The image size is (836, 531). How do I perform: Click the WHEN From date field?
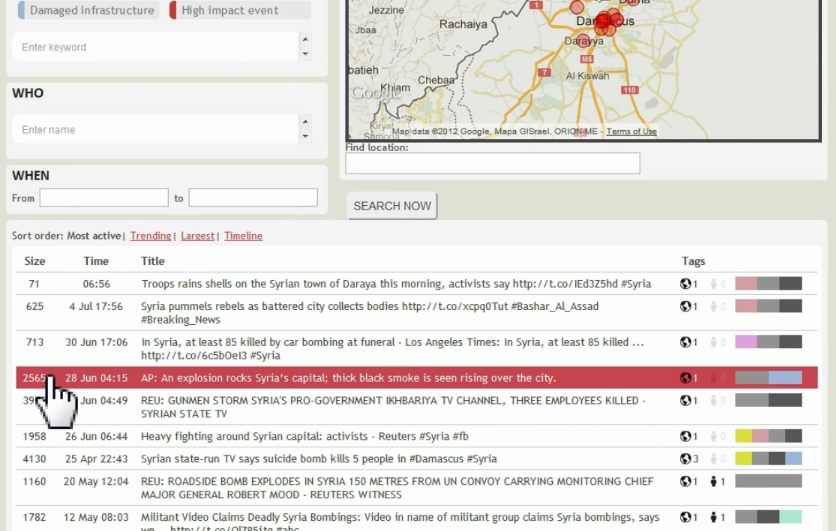click(104, 198)
